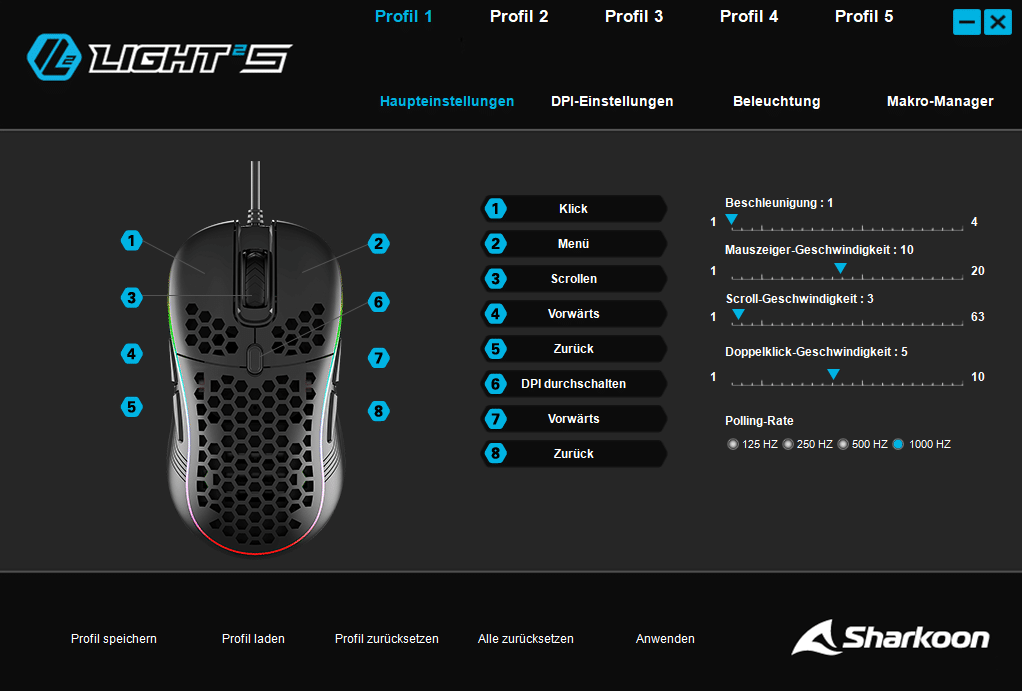Click the Anwenden button
Viewport: 1022px width, 691px height.
point(665,639)
